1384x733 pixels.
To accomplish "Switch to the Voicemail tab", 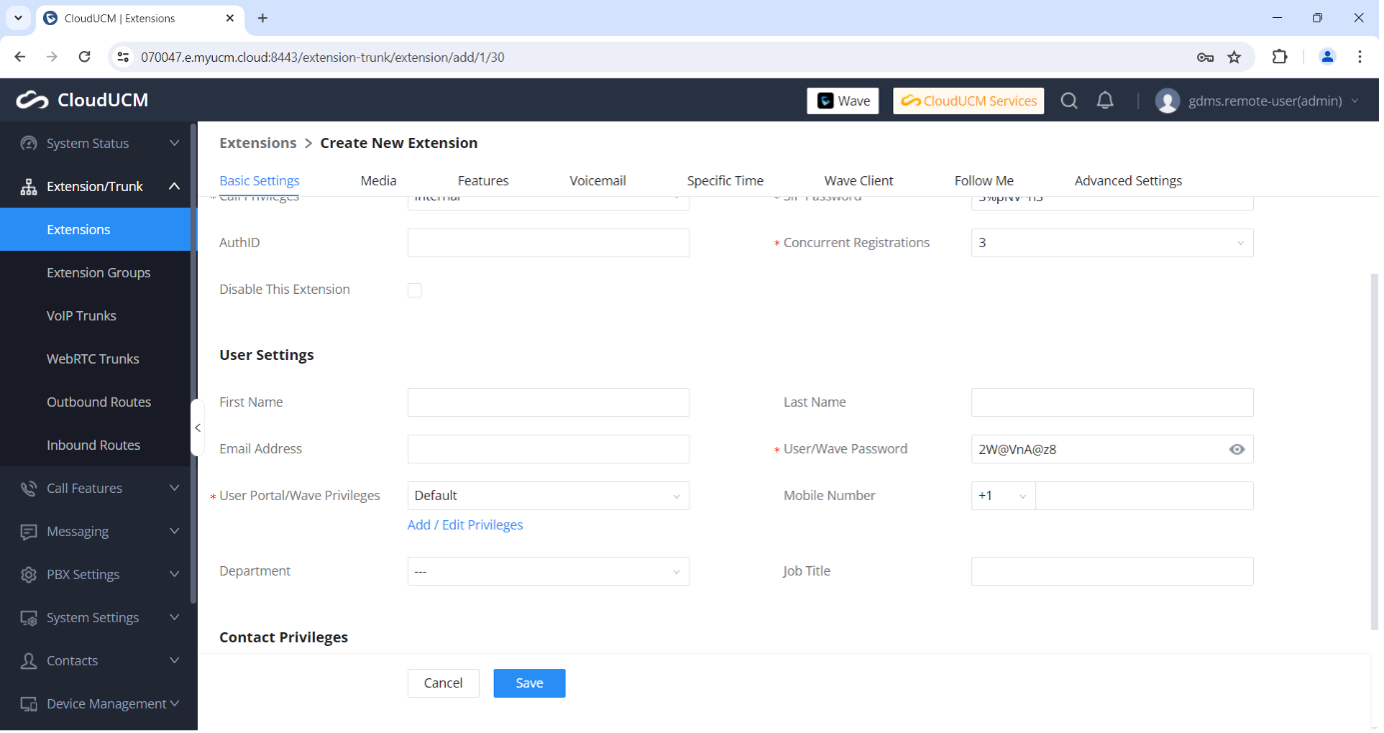I will click(597, 181).
